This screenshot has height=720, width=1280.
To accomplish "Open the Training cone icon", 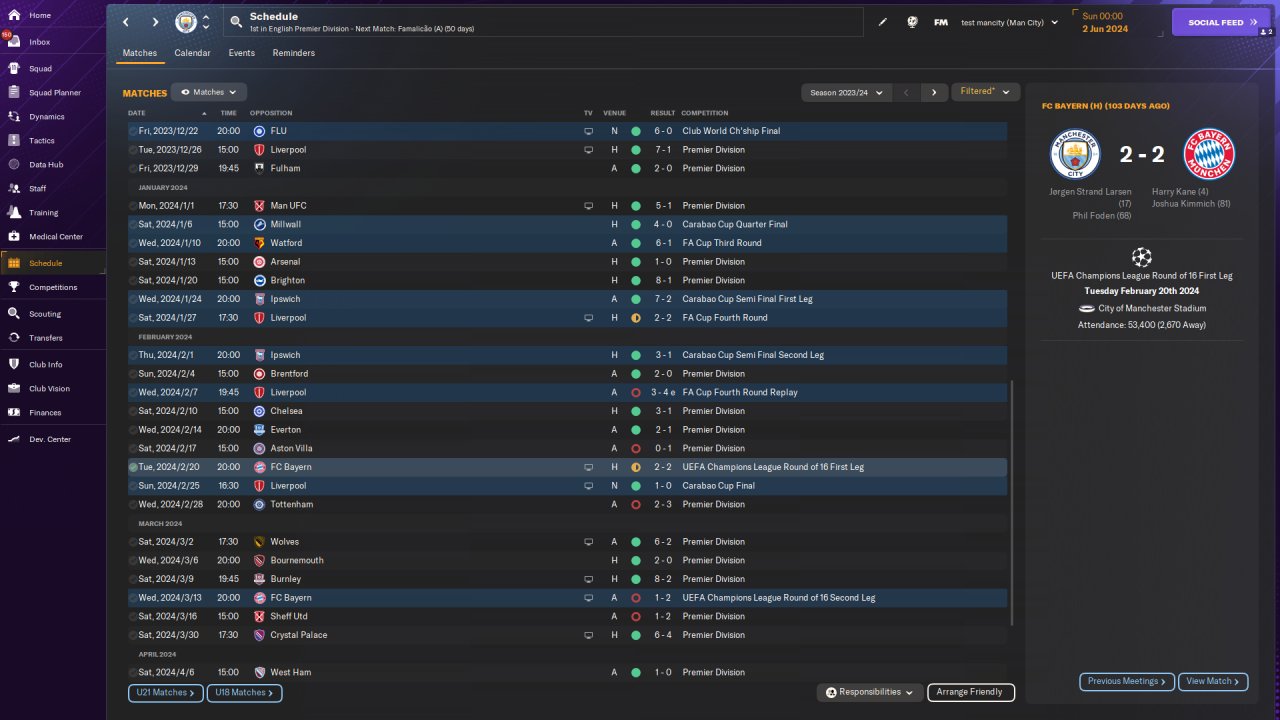I will (14, 213).
